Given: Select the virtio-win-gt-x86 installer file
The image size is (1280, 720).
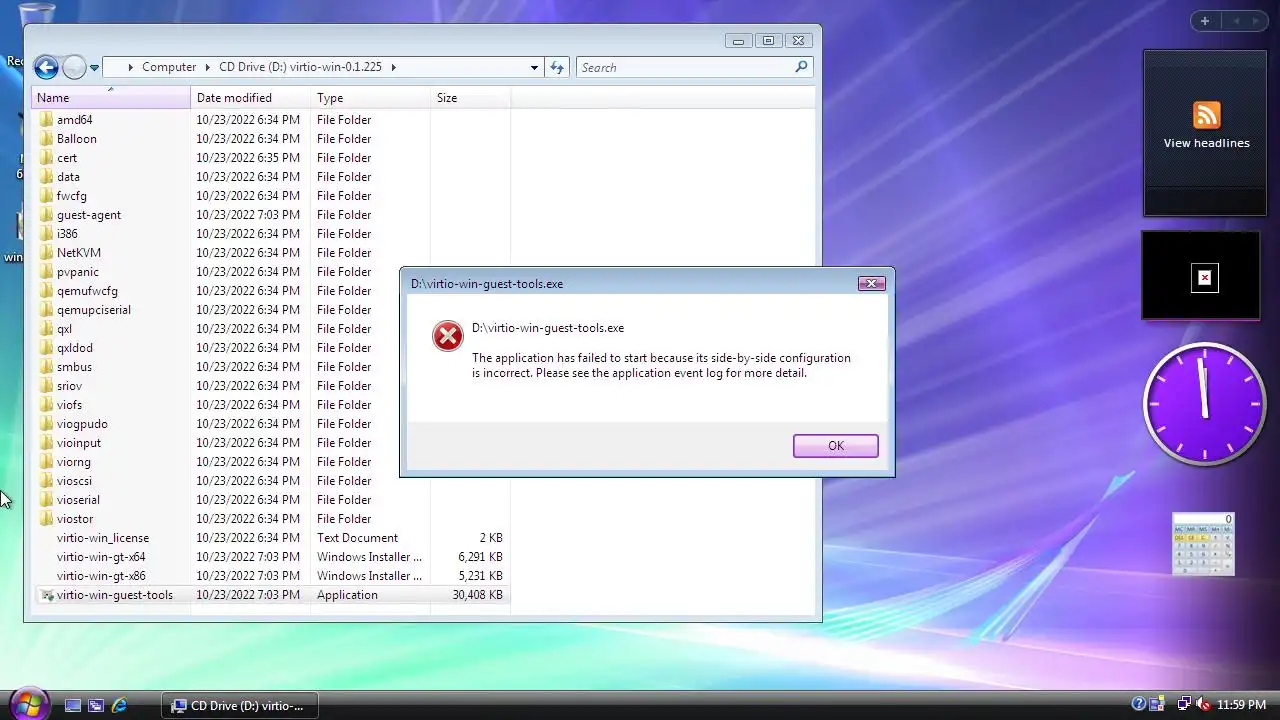Looking at the screenshot, I should click(101, 576).
